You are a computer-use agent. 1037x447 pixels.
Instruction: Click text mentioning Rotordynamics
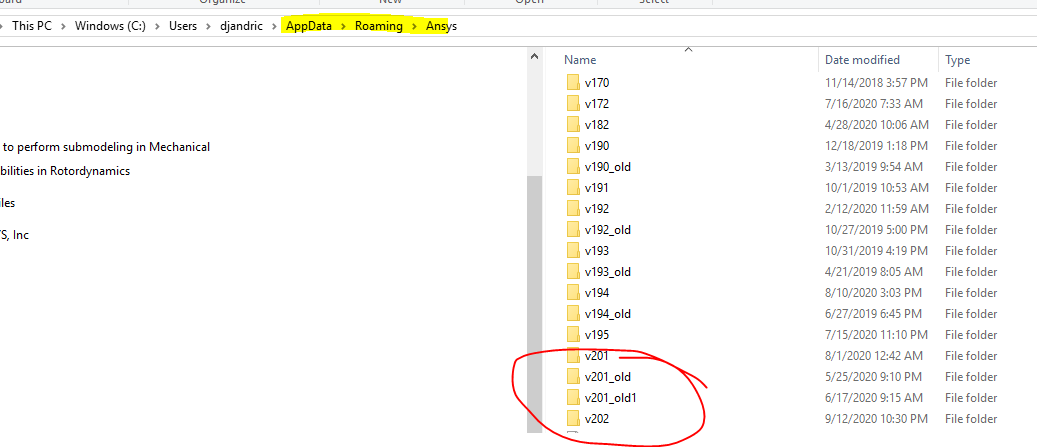(65, 171)
